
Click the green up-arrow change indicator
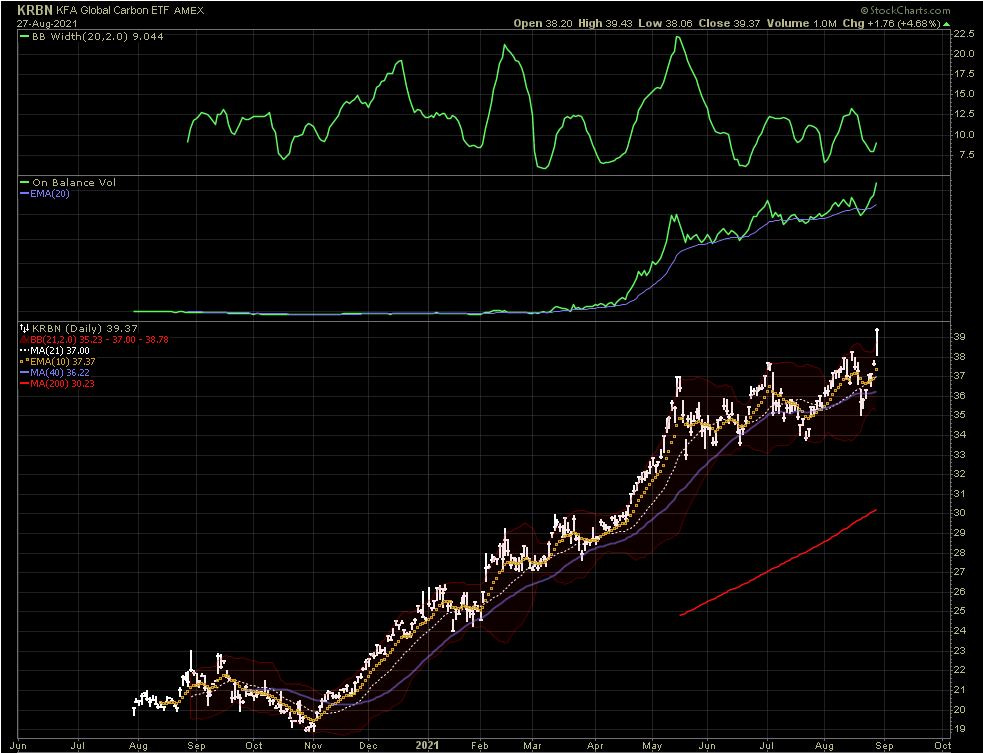click(x=947, y=24)
